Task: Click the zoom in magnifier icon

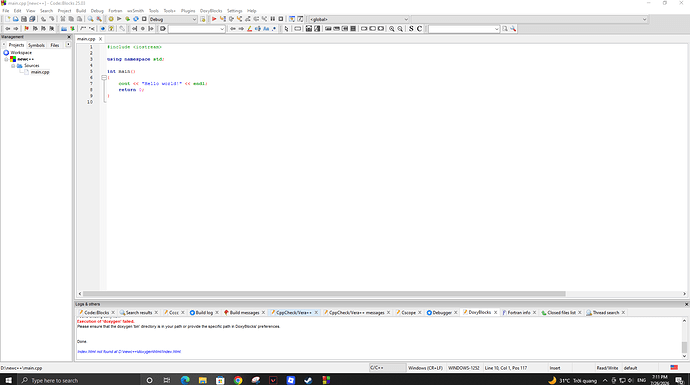Action: point(392,29)
